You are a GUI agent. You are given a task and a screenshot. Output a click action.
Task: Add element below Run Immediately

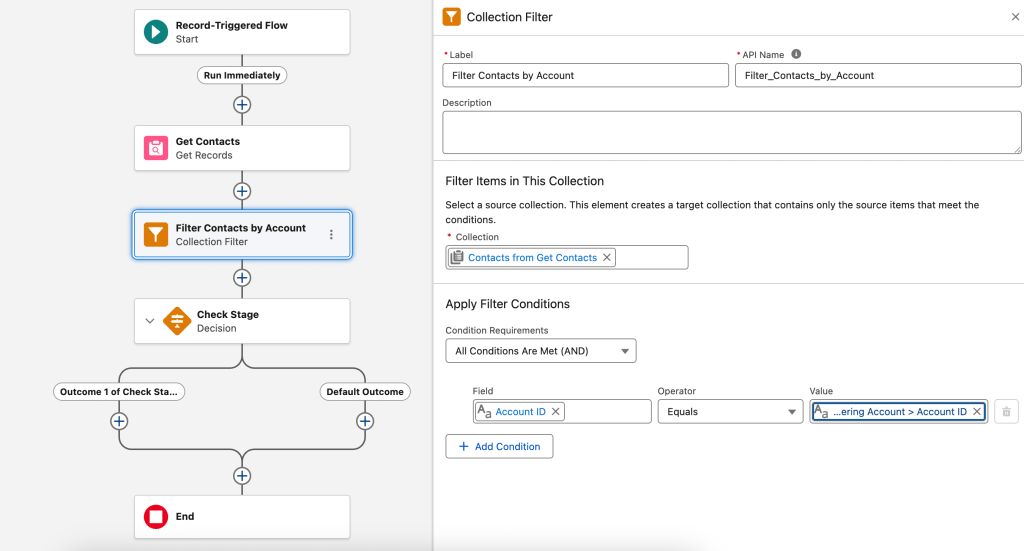[242, 104]
